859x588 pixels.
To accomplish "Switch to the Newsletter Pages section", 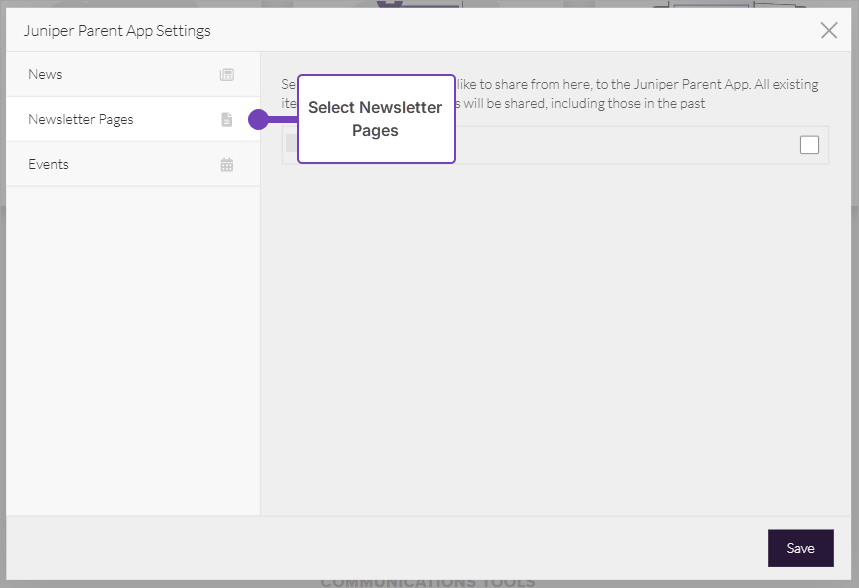I will pyautogui.click(x=81, y=120).
